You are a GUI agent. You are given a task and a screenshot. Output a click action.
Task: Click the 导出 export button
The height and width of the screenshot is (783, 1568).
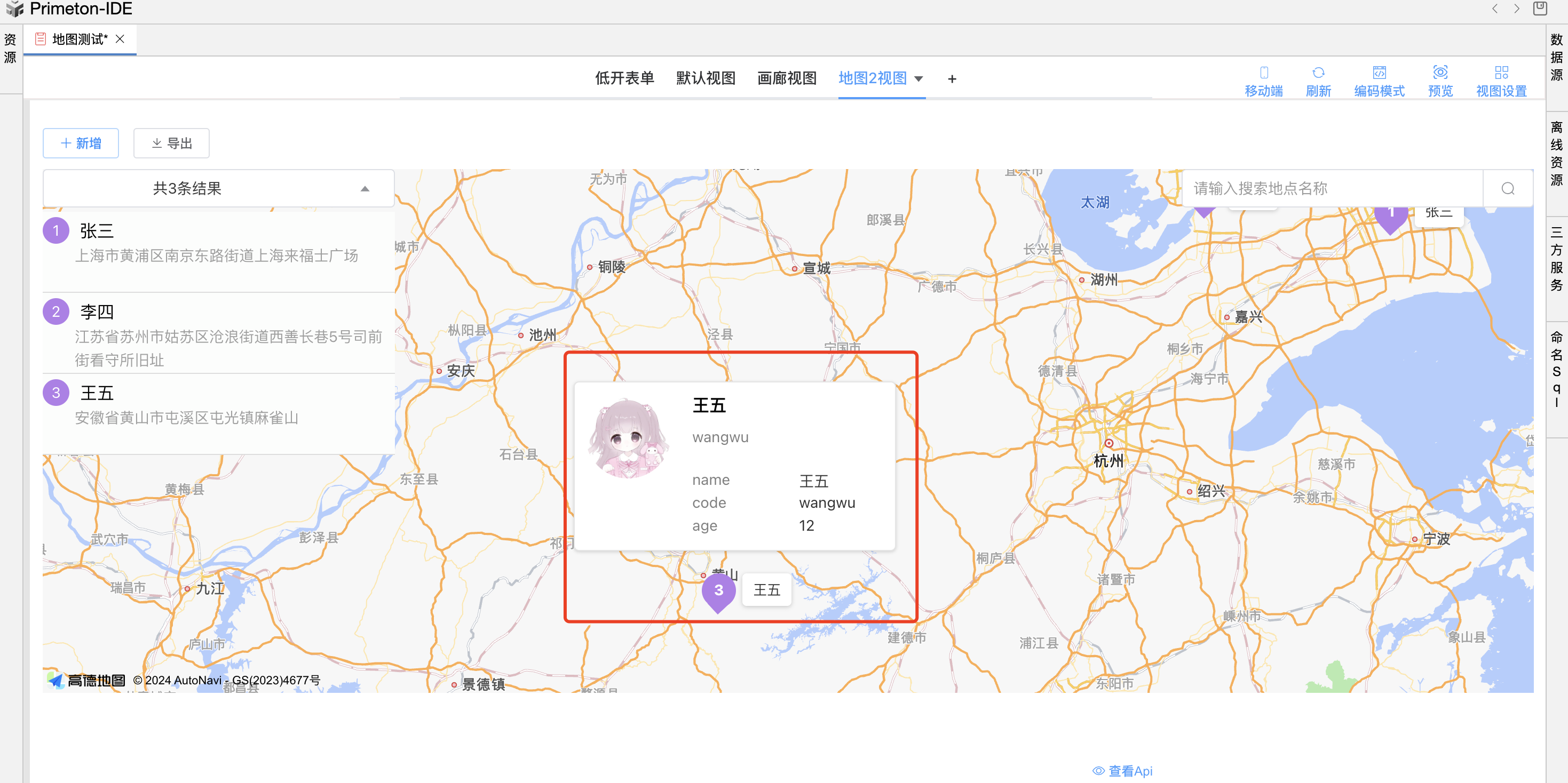click(172, 143)
